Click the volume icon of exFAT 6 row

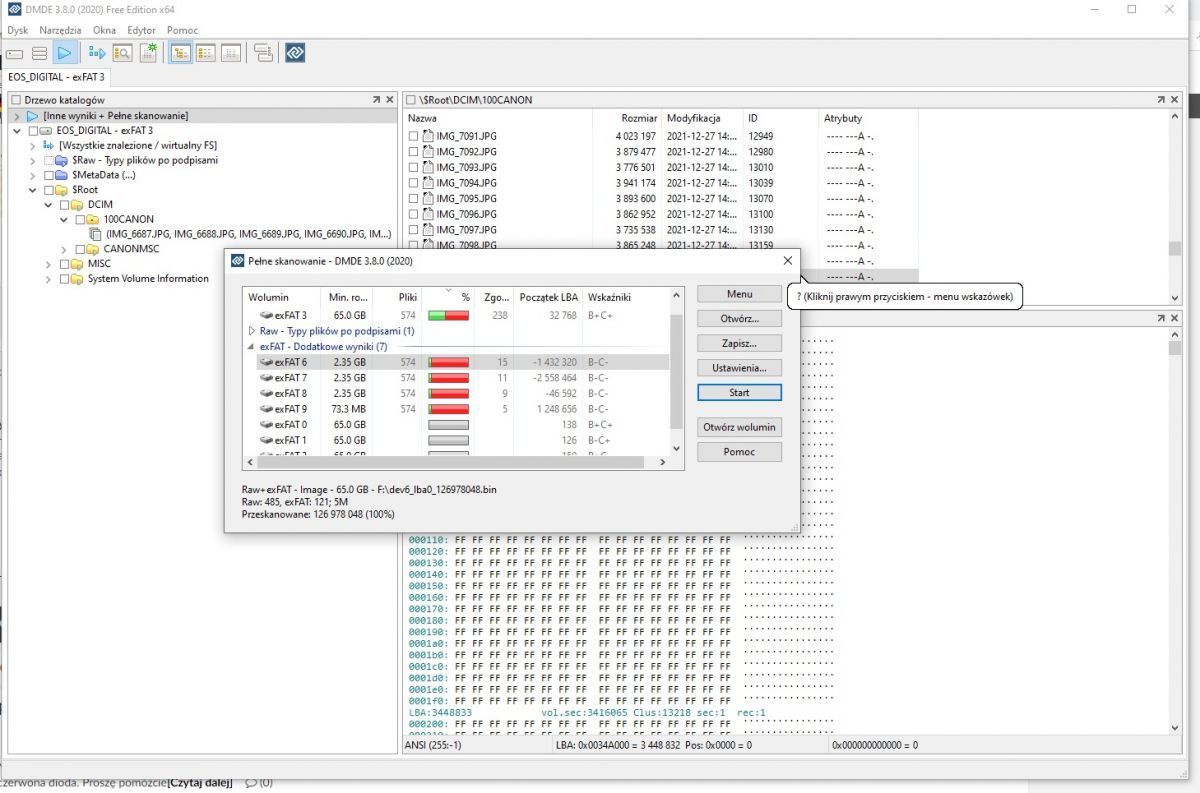(266, 362)
